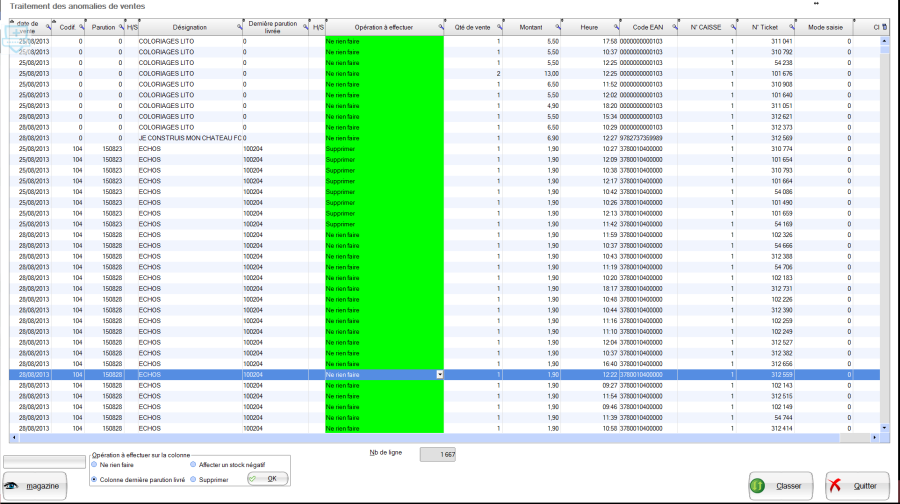Open the operation dropdown in the highlighted row

[439, 374]
